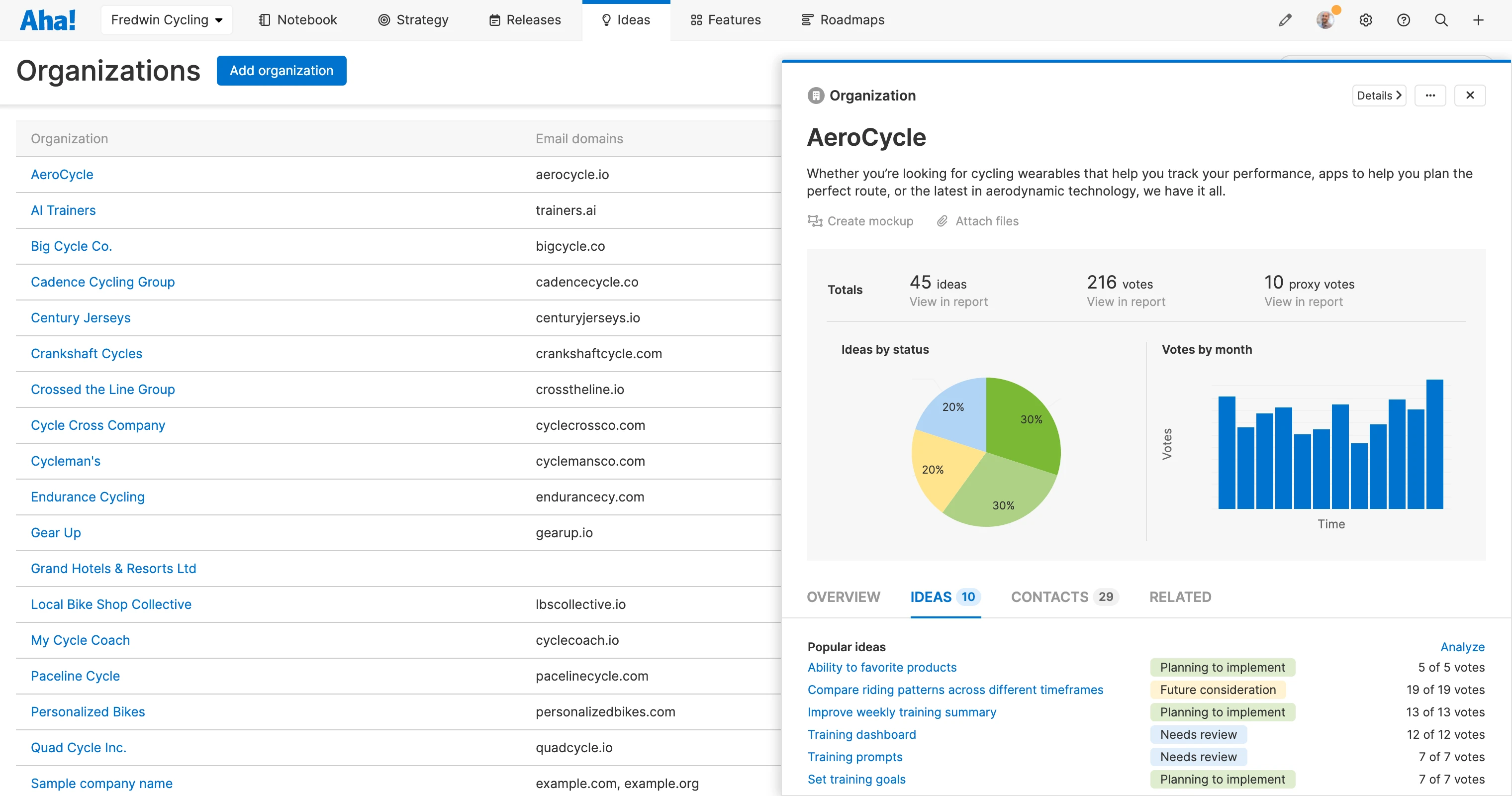Open the Fredwin Cycling workspace dropdown

(167, 20)
